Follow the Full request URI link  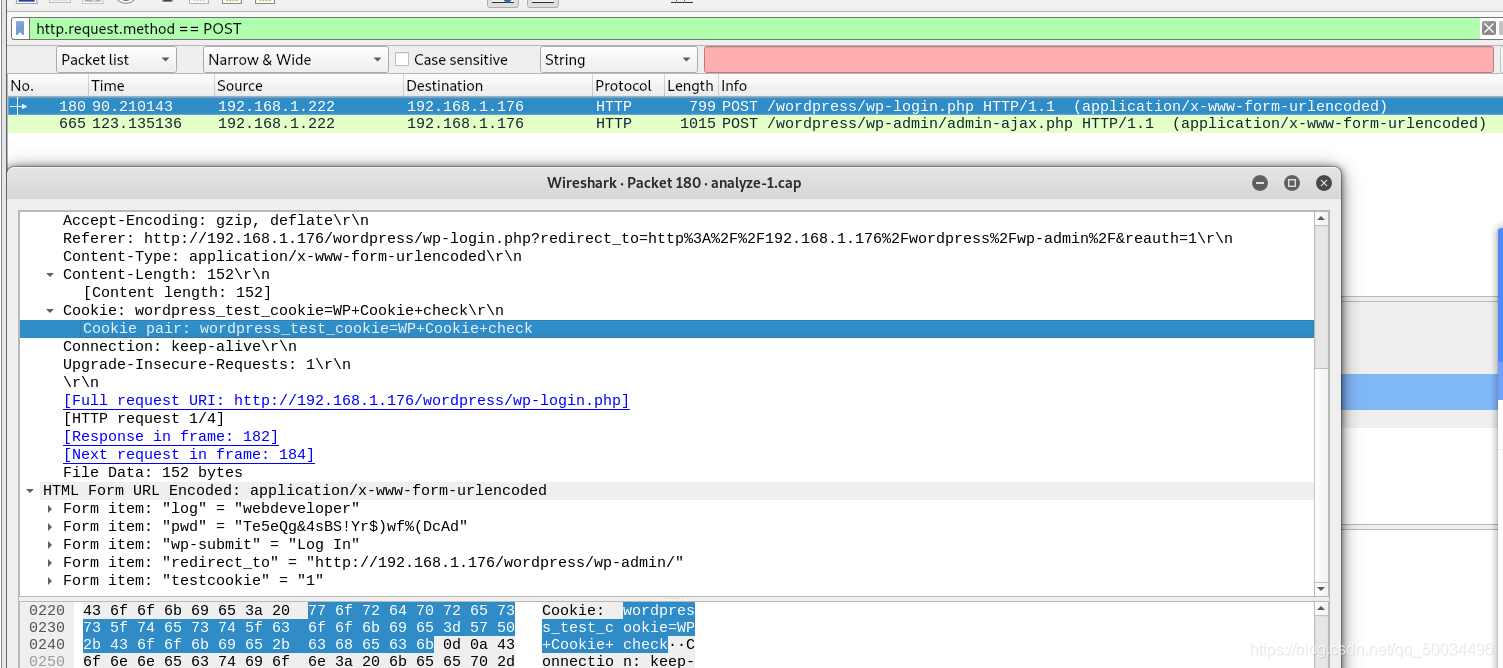point(346,401)
